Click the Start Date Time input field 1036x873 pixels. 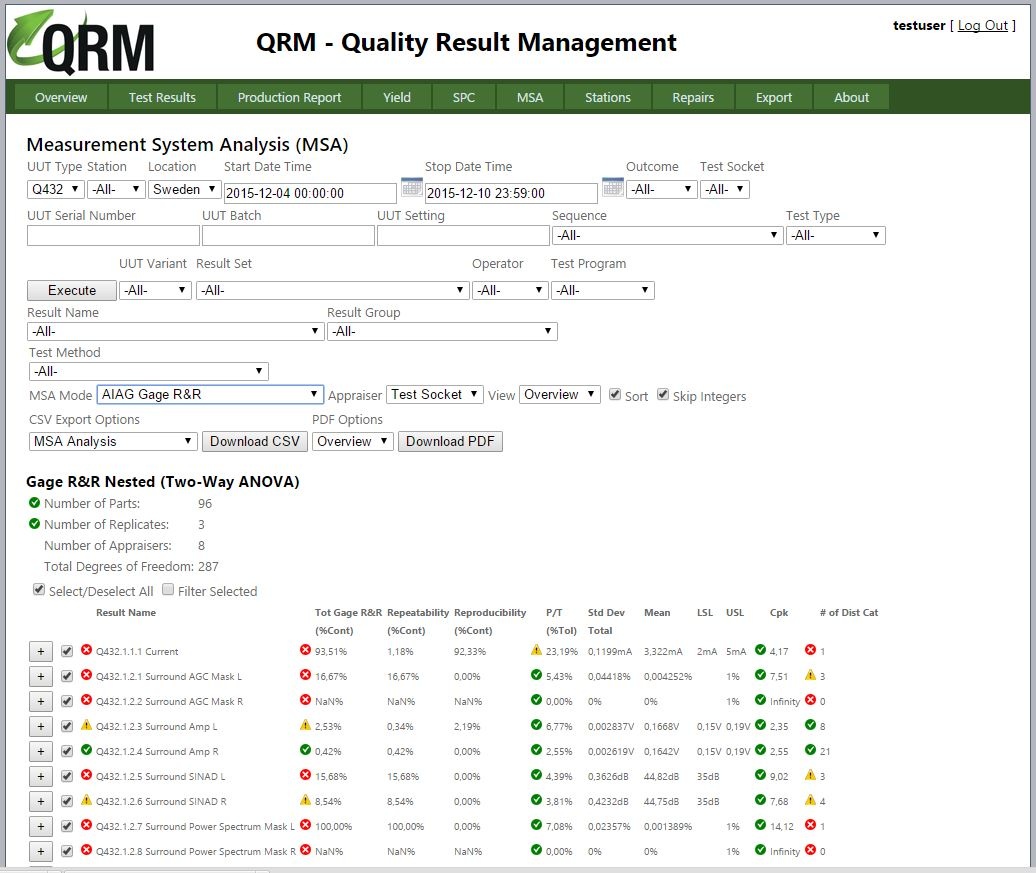[310, 193]
